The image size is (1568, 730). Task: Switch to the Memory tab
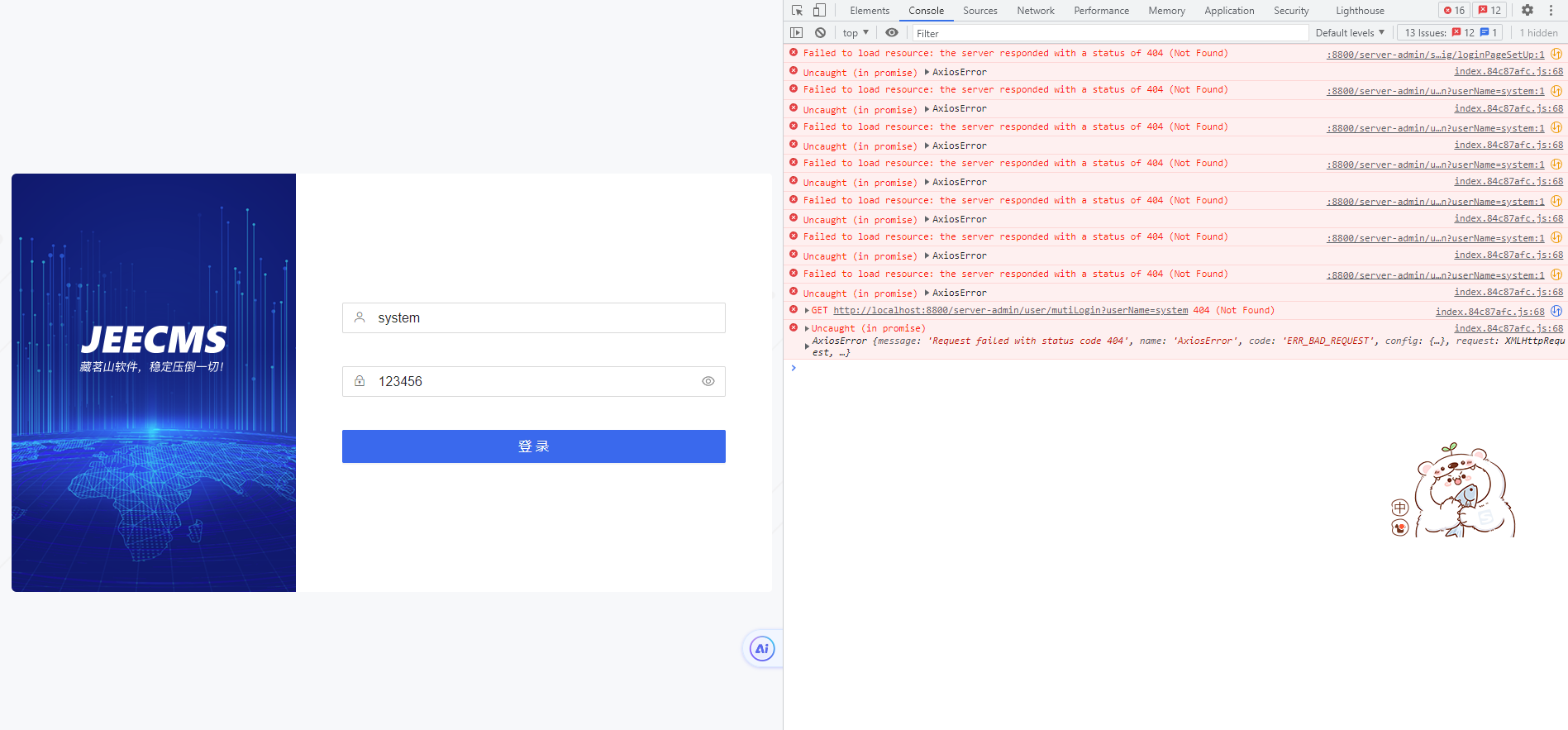point(1166,11)
